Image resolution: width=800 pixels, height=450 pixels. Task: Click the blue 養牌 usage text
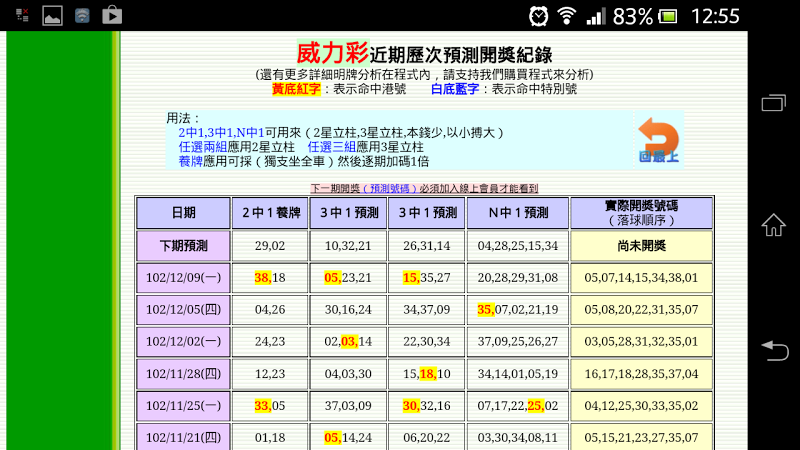coord(190,161)
